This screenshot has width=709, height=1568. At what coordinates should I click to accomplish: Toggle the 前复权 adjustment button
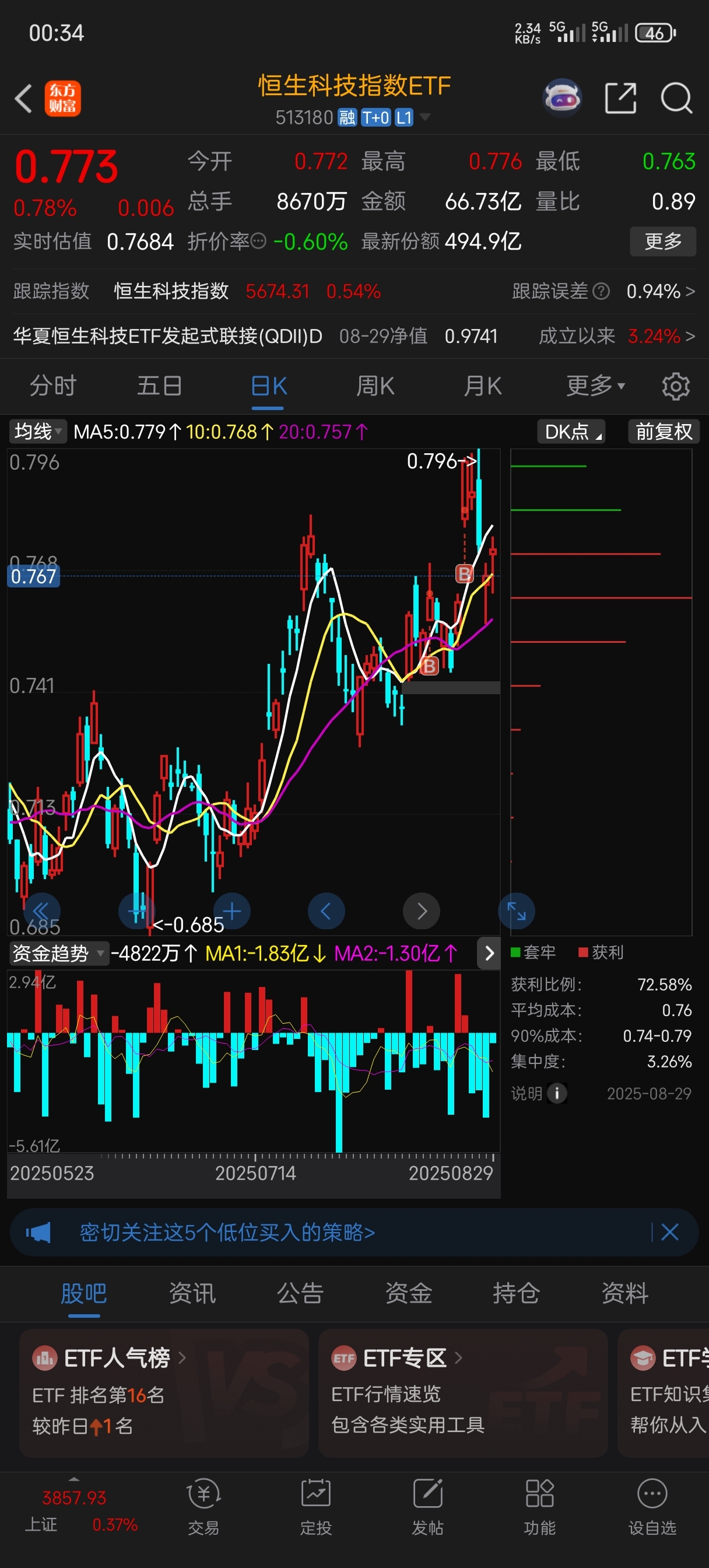click(x=664, y=432)
